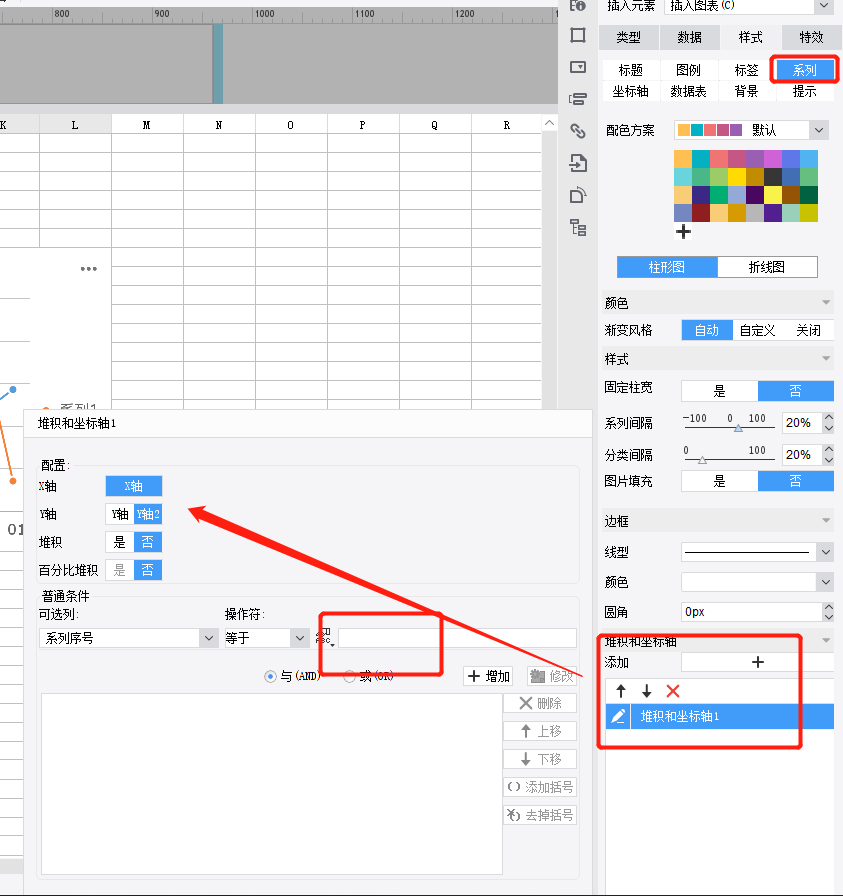Click the red X delete icon
Screen dimensions: 843x896
673,691
